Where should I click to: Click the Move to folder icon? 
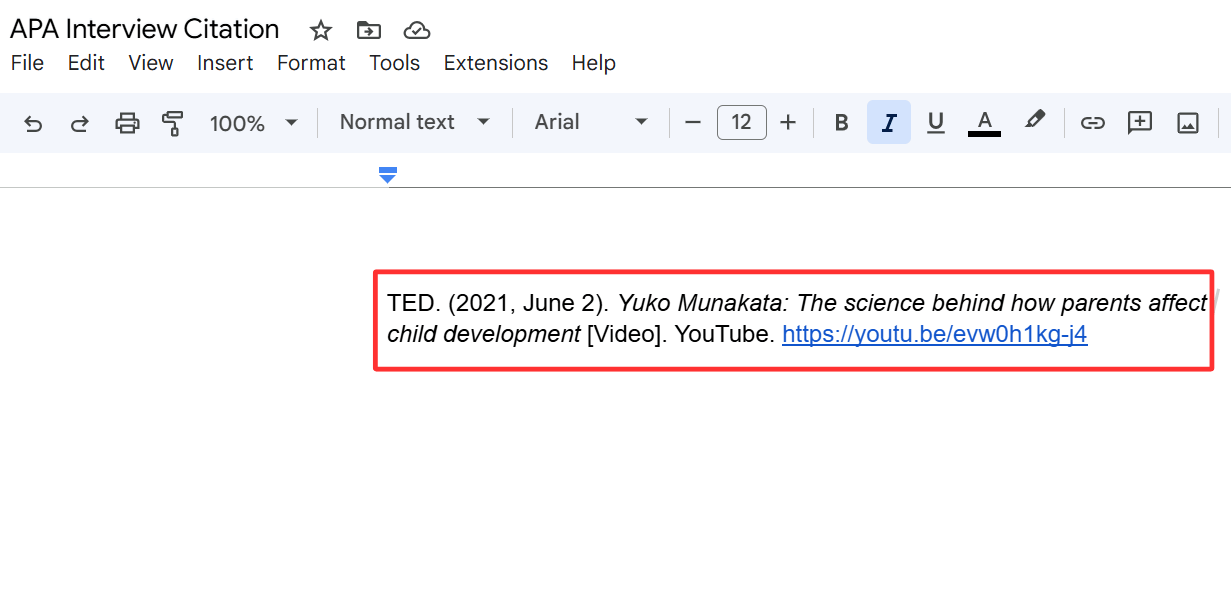pyautogui.click(x=369, y=30)
